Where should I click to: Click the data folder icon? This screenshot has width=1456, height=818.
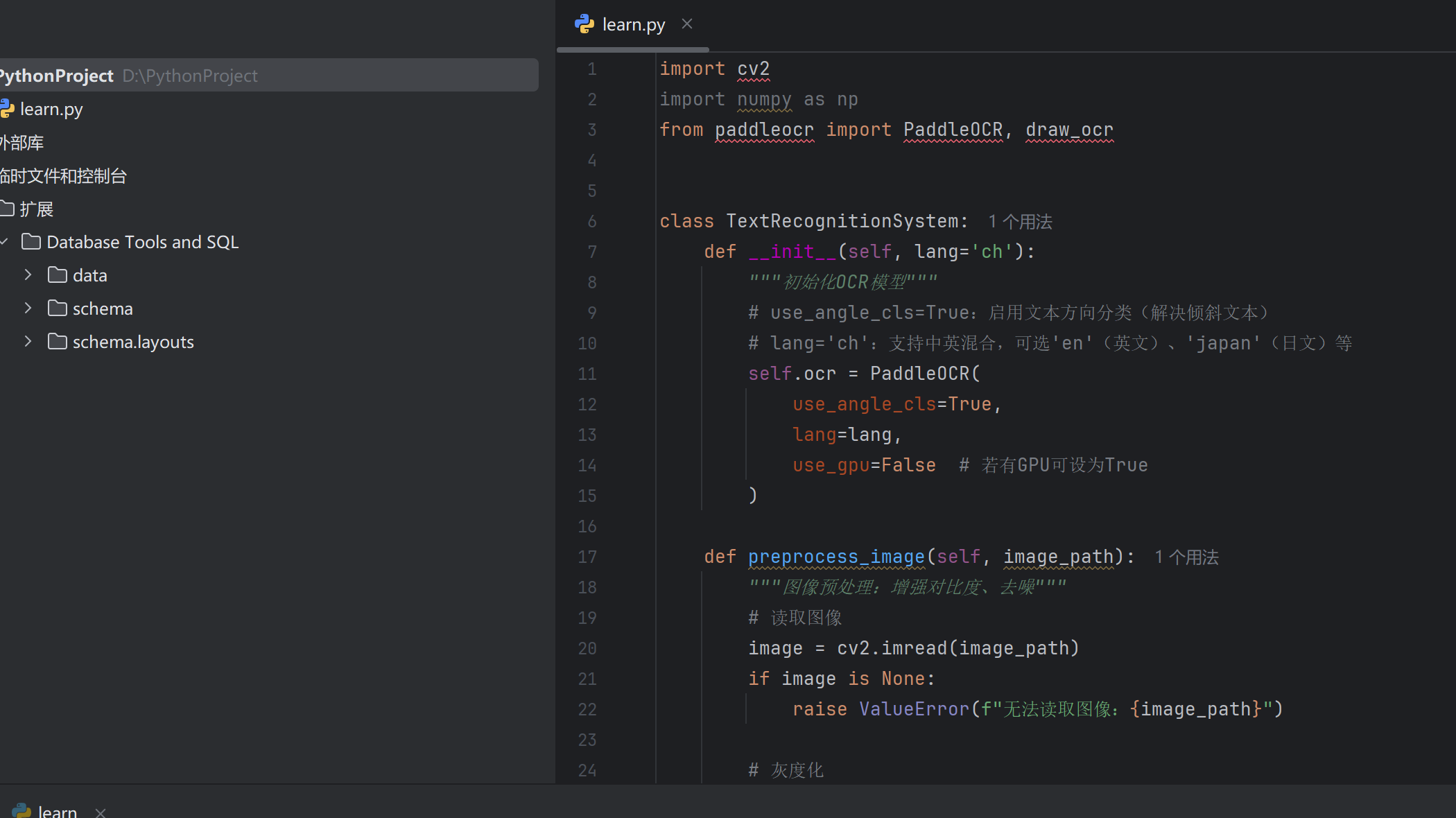click(x=57, y=275)
